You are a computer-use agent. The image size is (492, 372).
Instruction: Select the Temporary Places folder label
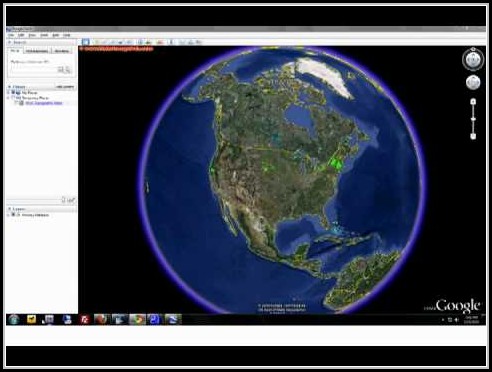(x=35, y=98)
